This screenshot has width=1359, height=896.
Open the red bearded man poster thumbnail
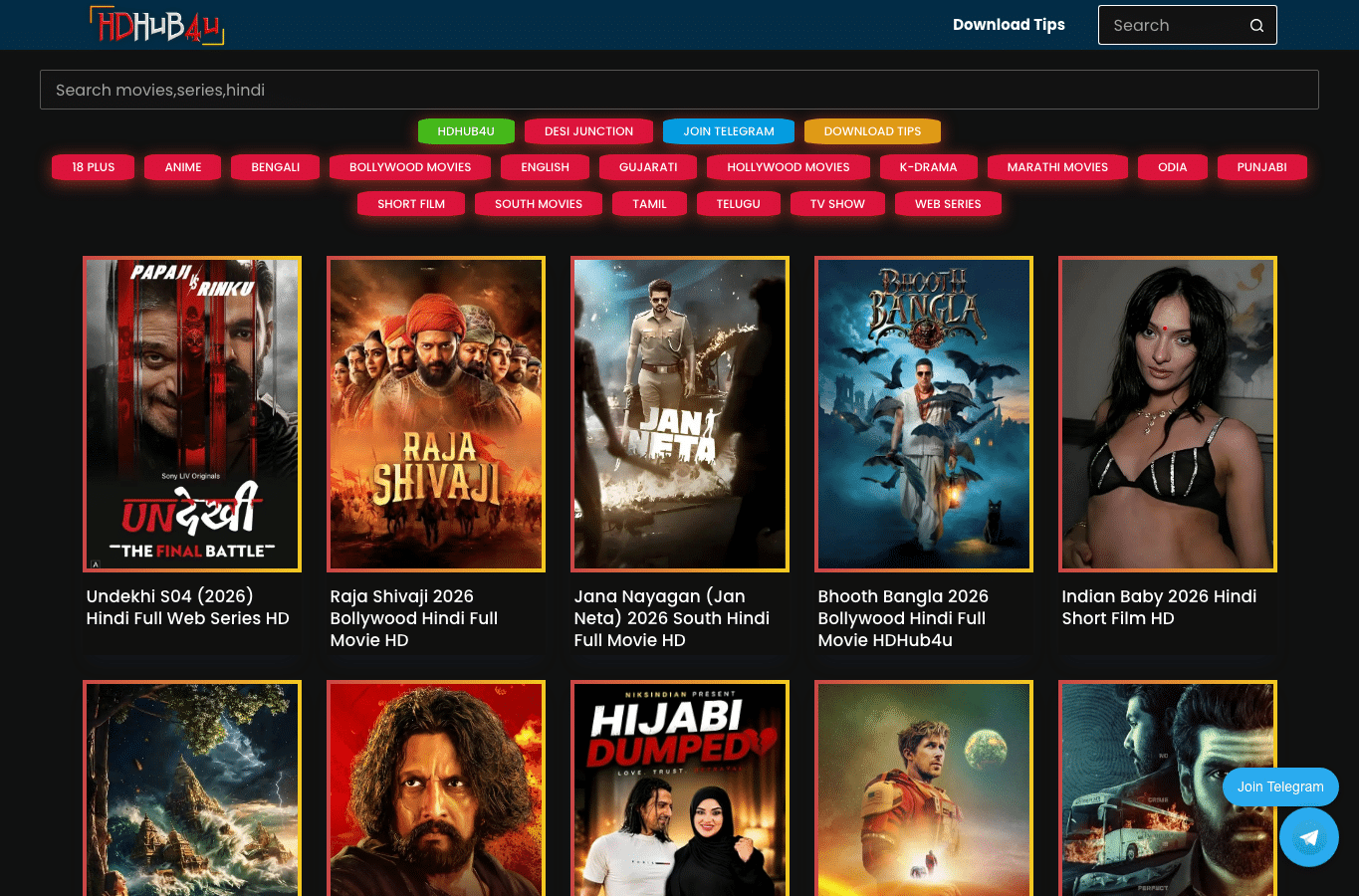click(436, 788)
